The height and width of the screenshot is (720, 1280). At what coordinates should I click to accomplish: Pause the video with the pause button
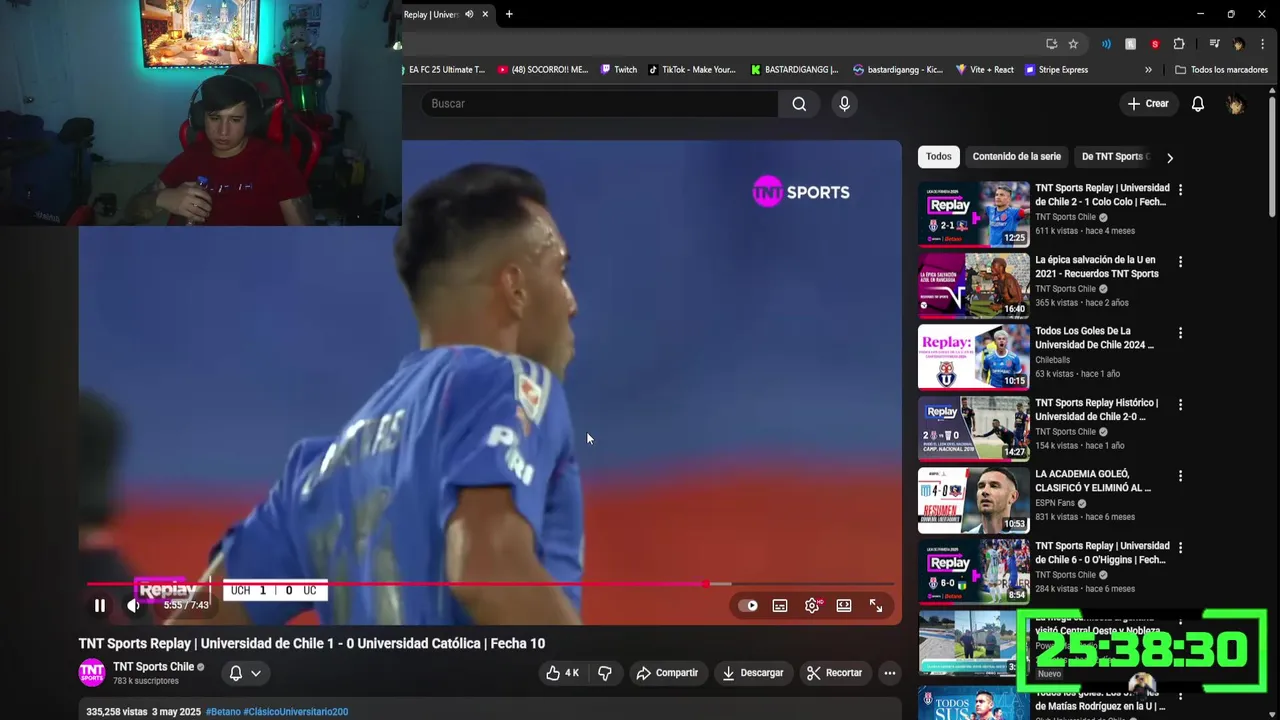(x=99, y=605)
